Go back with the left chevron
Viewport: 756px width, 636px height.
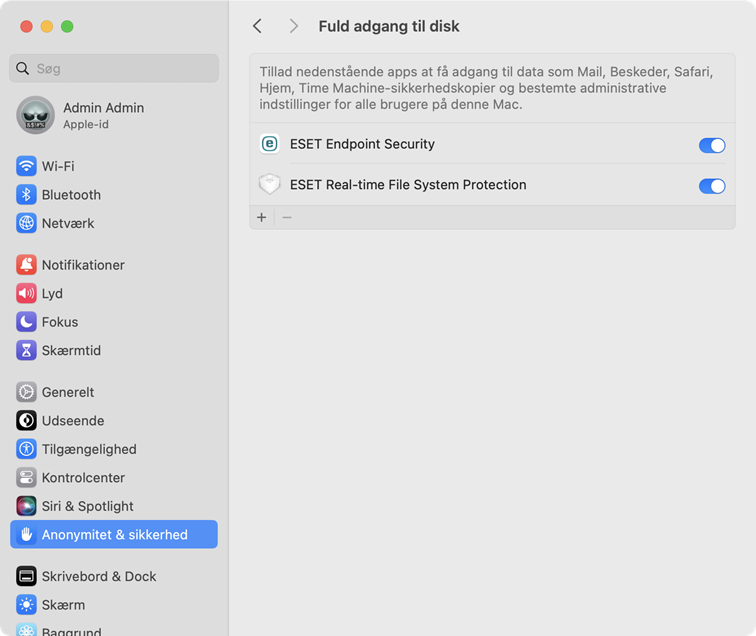point(258,26)
